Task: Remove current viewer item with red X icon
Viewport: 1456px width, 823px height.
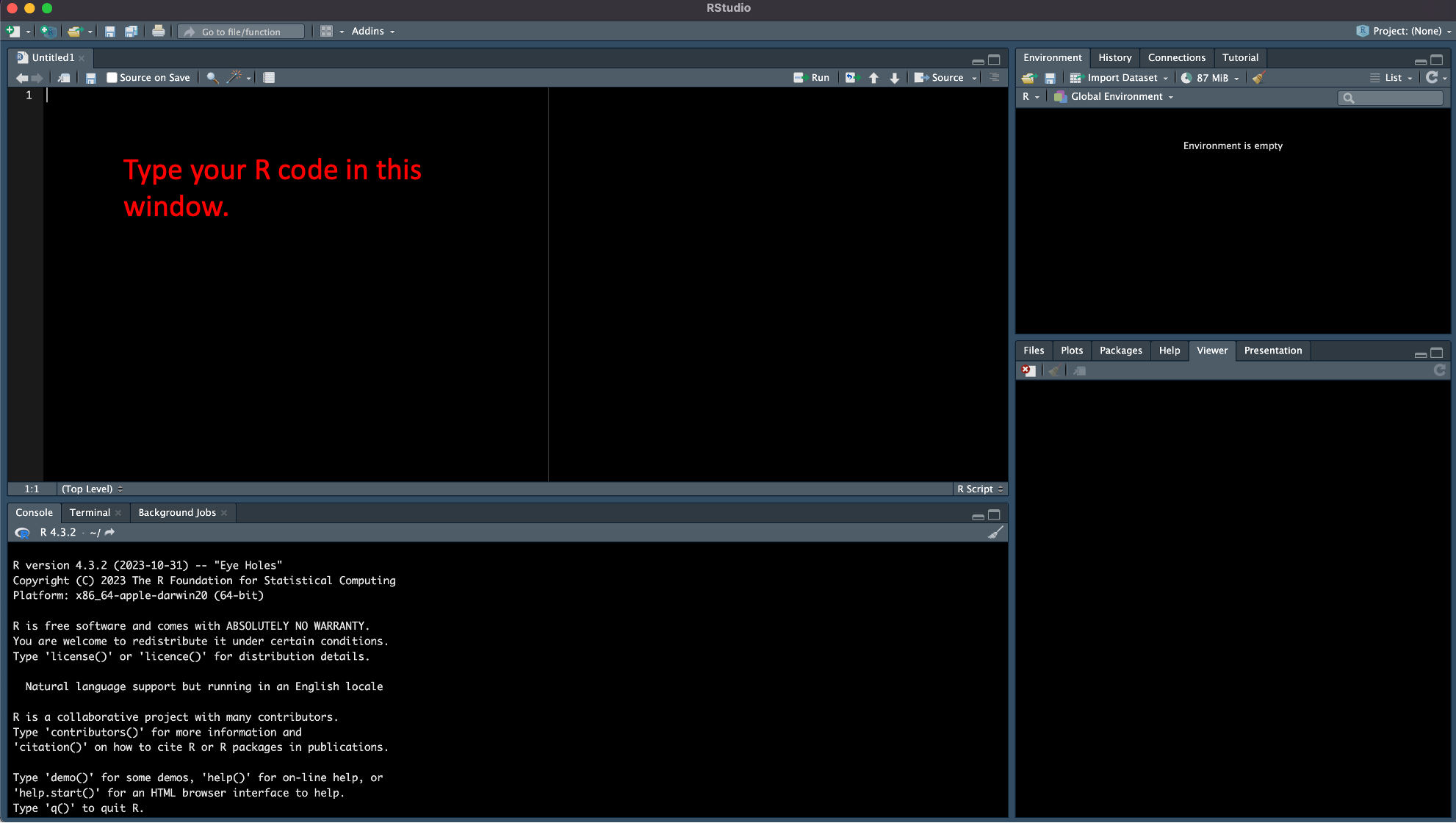Action: click(1028, 370)
